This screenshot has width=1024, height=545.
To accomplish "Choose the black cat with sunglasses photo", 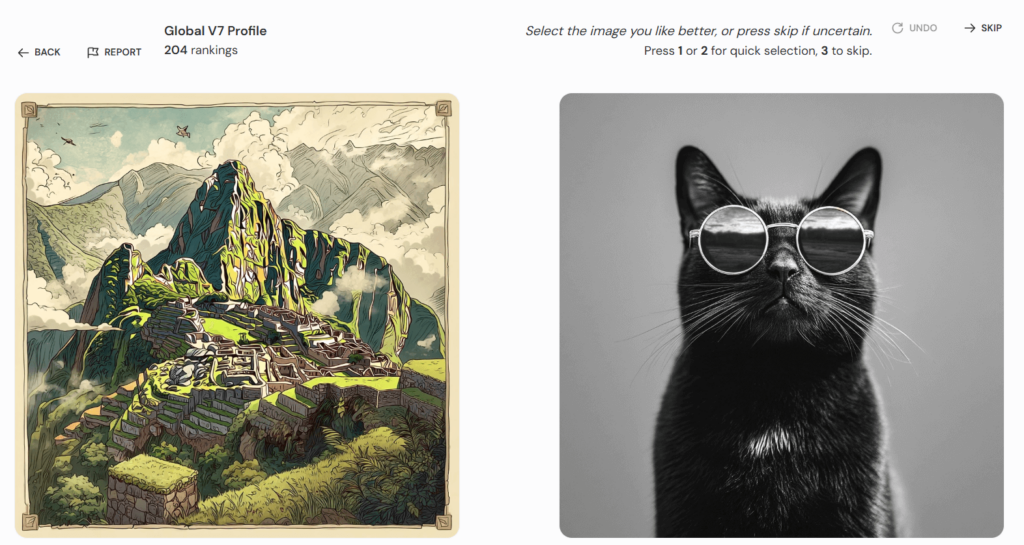I will pyautogui.click(x=781, y=315).
